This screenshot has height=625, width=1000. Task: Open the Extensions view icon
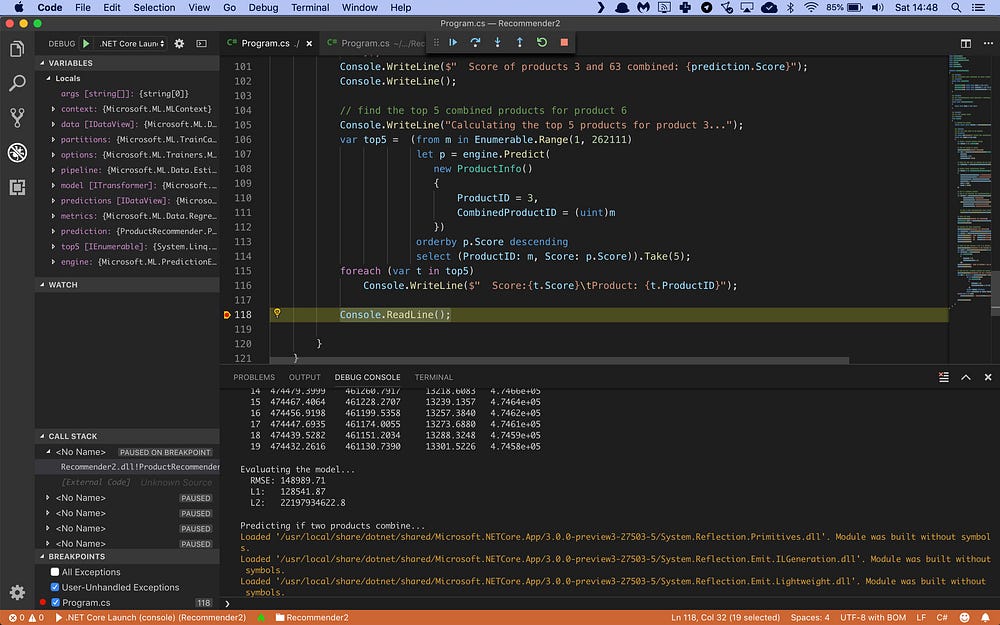tap(17, 187)
